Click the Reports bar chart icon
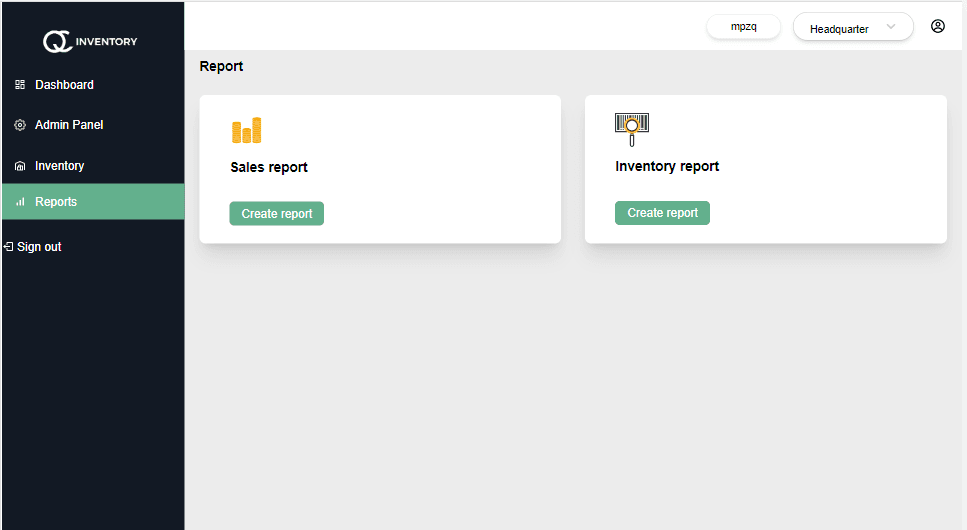This screenshot has width=967, height=530. pyautogui.click(x=20, y=202)
